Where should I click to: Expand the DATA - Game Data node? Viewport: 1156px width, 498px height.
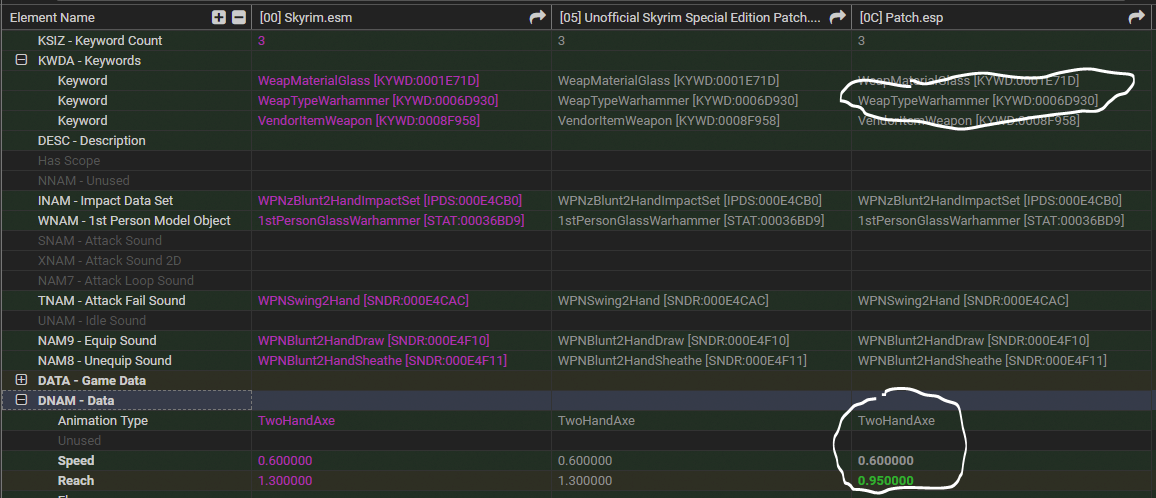pos(21,380)
